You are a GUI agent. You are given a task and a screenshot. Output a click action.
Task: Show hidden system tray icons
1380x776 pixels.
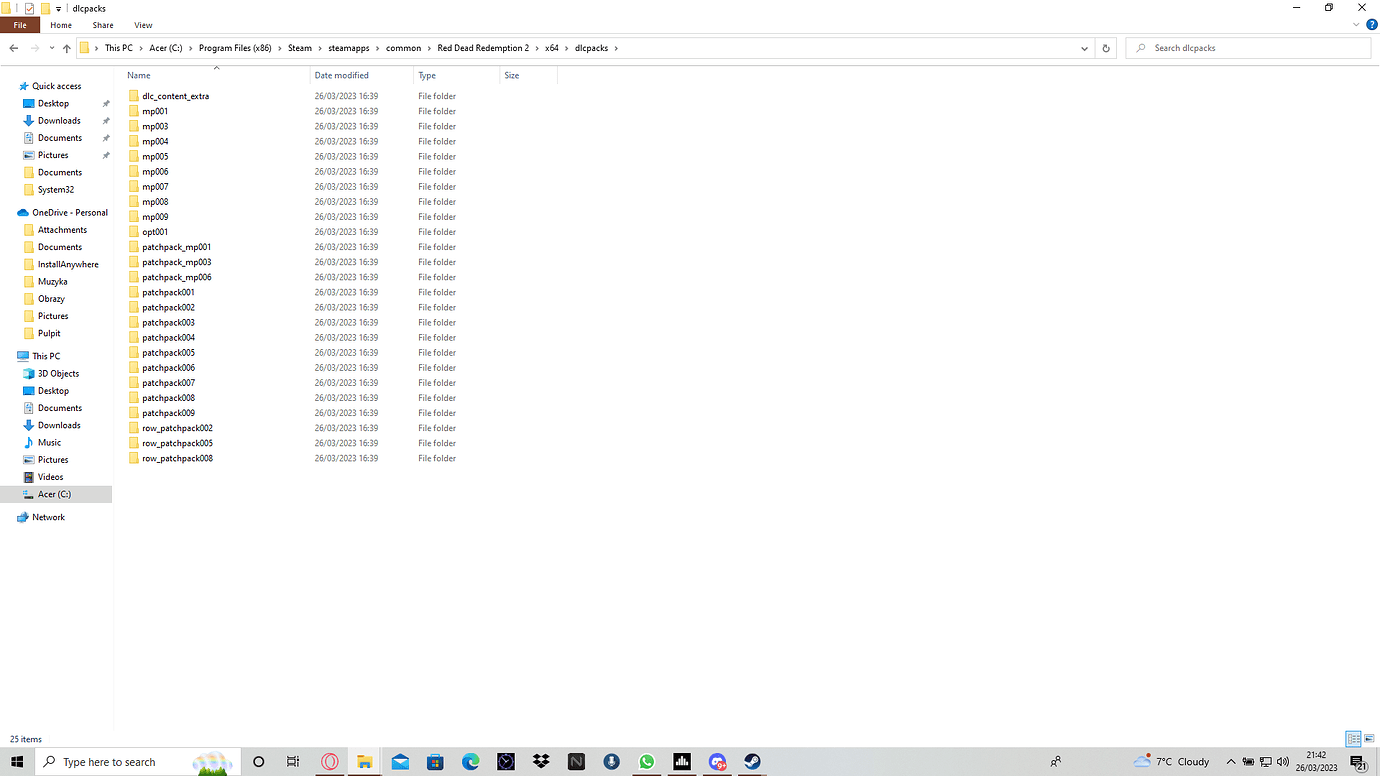[1231, 762]
